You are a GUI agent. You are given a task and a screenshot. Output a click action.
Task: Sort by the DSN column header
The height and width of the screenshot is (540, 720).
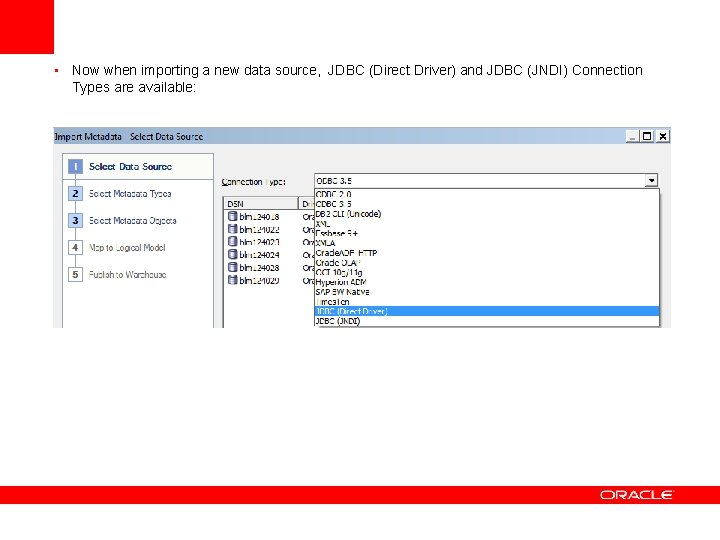coord(261,203)
